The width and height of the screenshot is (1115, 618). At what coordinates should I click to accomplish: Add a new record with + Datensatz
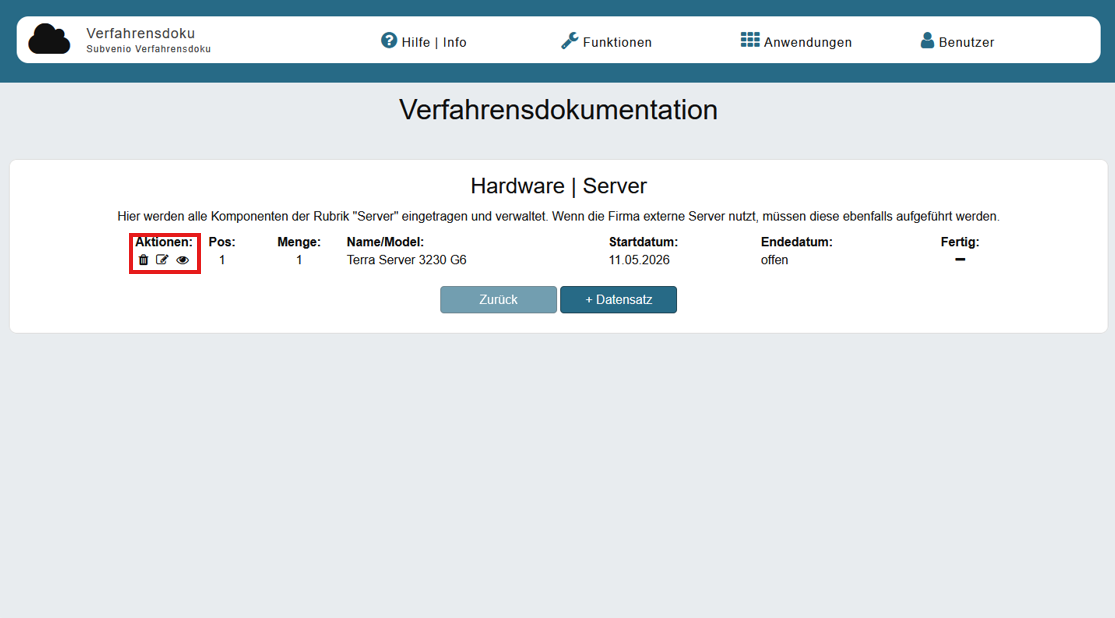[619, 299]
